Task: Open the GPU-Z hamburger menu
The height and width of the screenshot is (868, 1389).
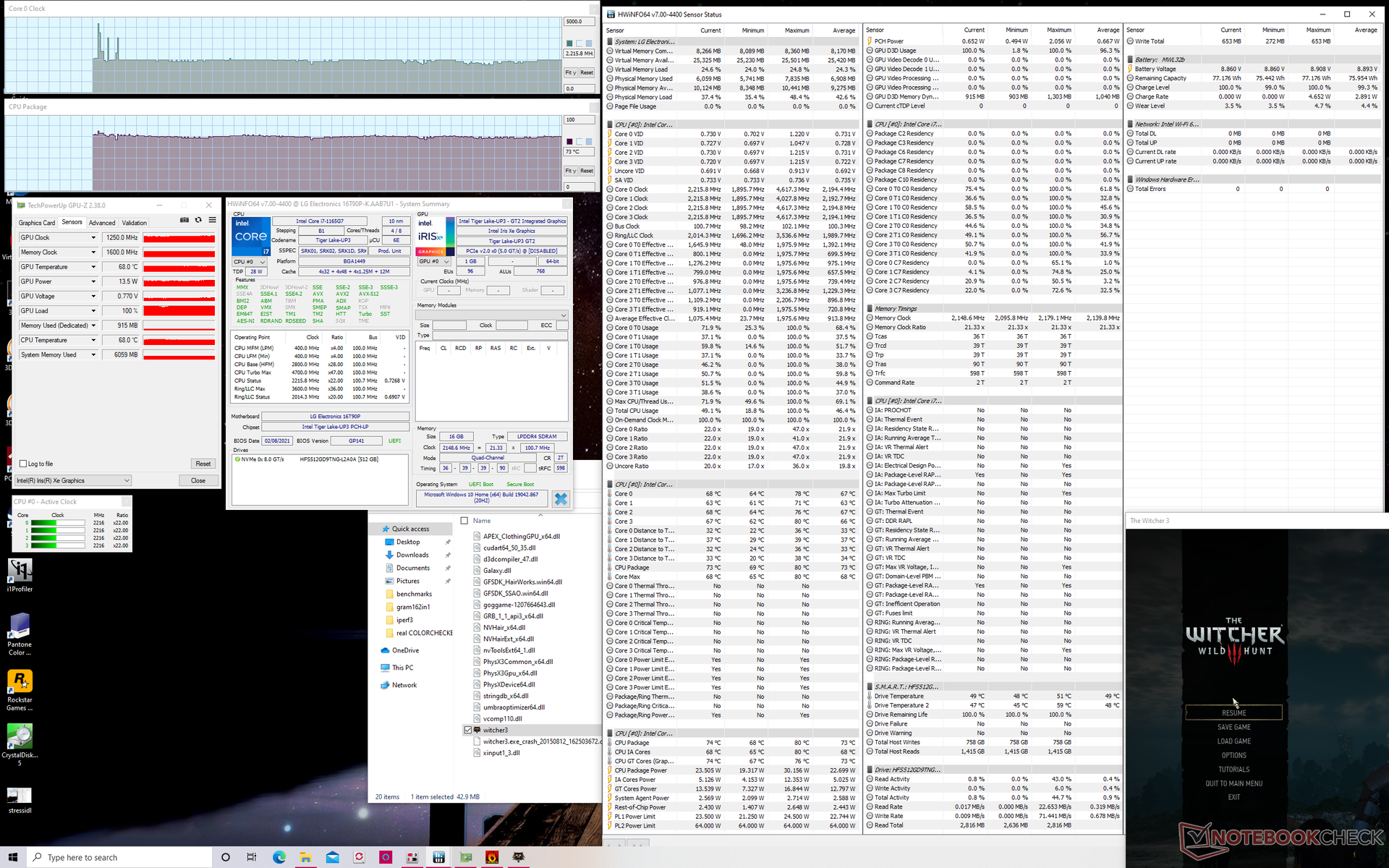Action: click(x=212, y=221)
